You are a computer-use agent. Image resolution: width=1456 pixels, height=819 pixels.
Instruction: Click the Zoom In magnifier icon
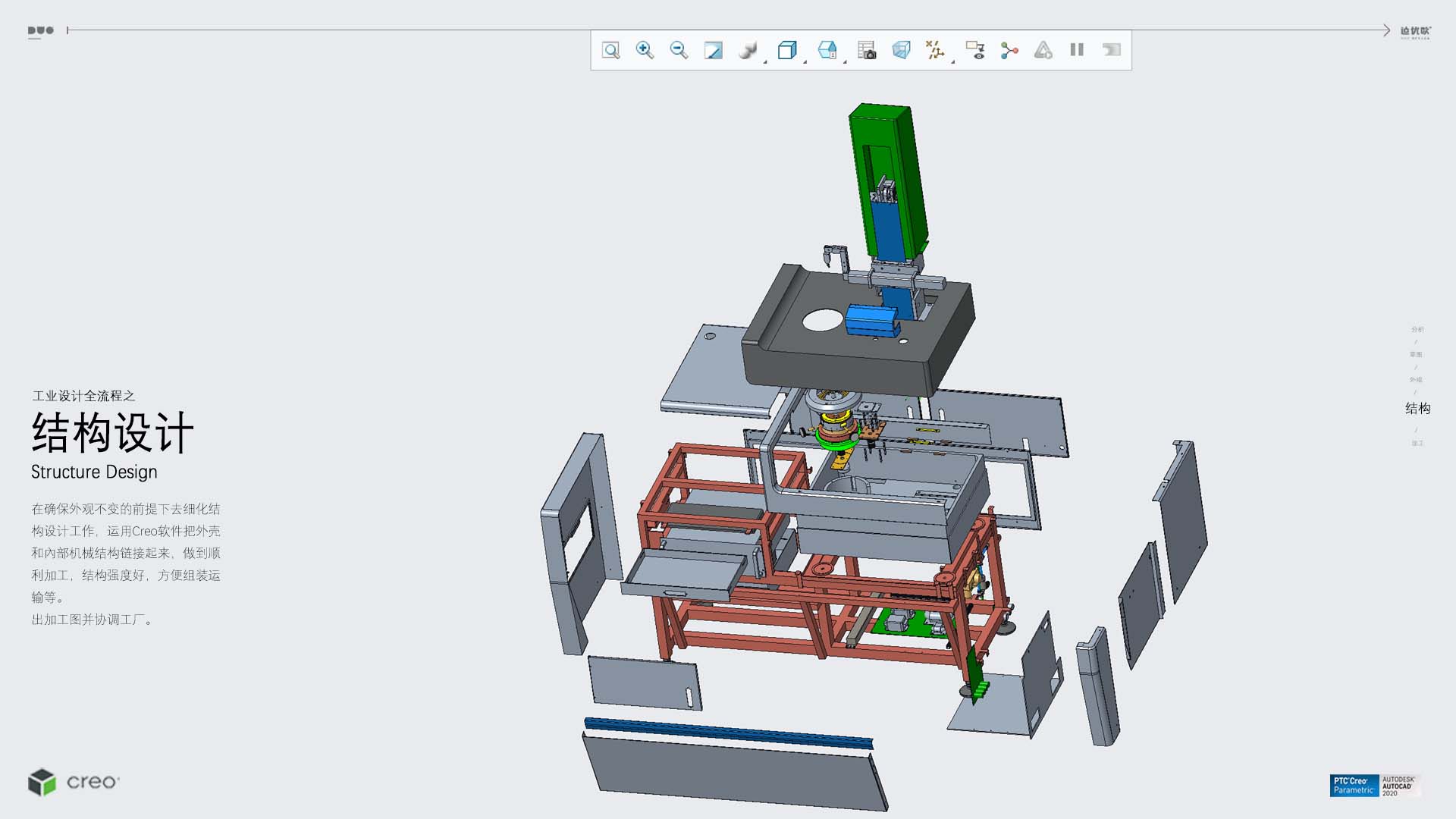pos(645,50)
